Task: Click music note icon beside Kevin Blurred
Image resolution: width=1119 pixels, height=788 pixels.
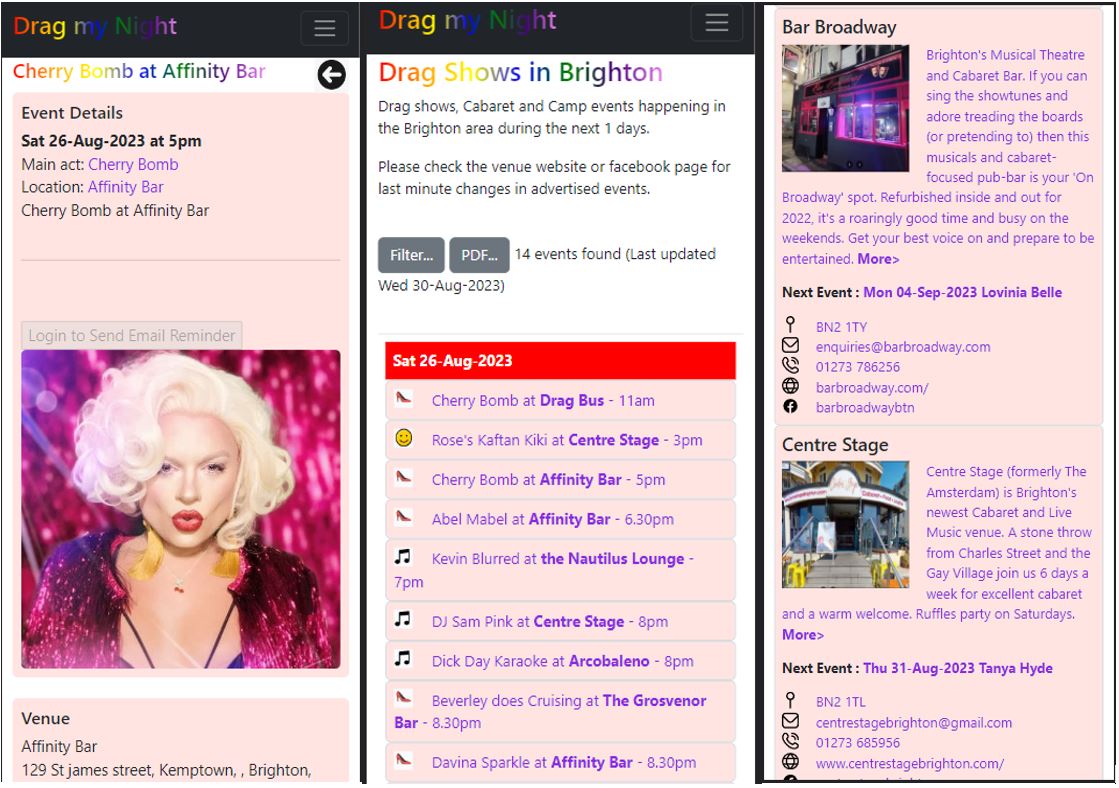Action: (x=403, y=557)
